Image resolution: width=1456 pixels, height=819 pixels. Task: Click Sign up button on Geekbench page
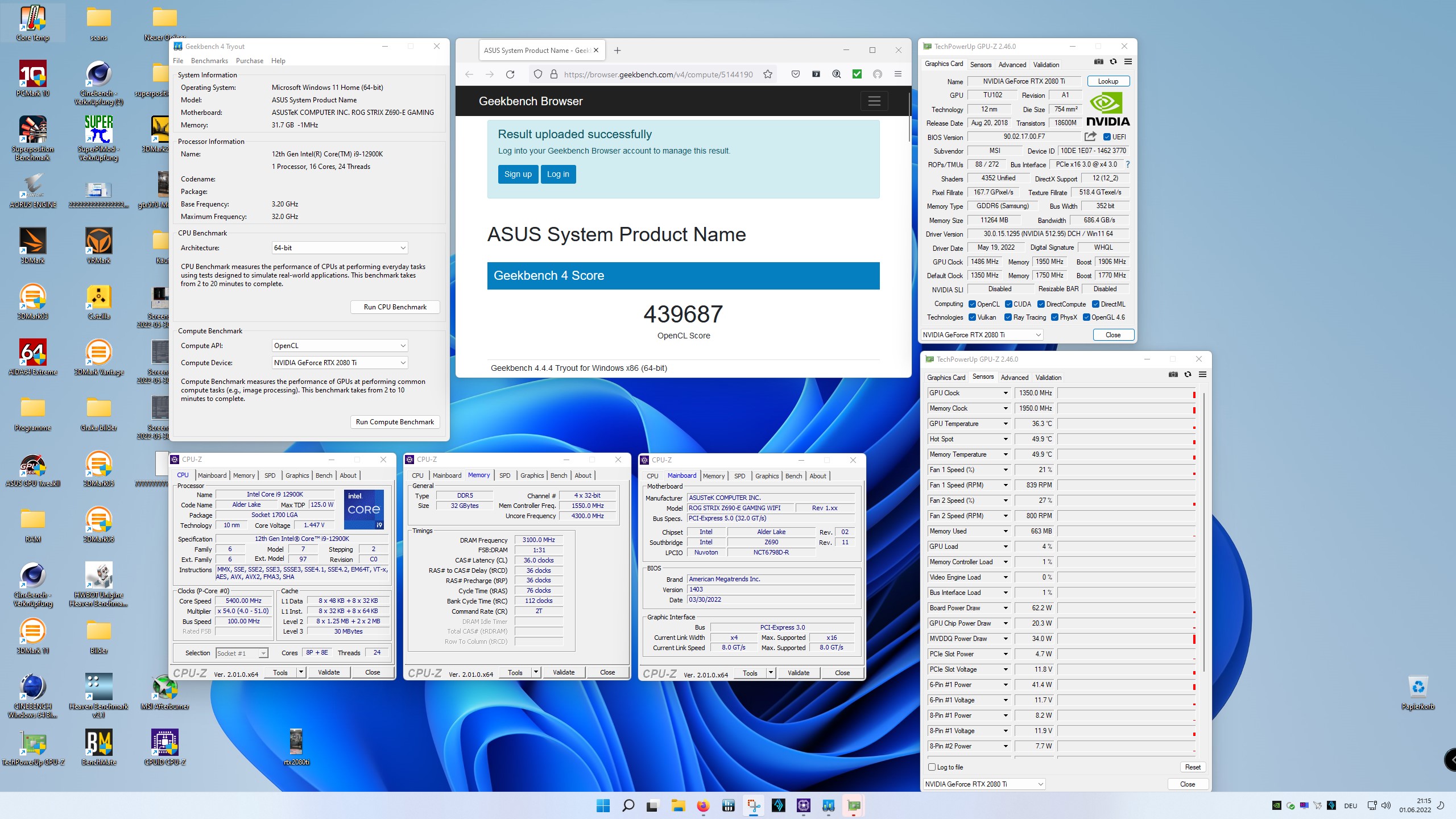[518, 174]
